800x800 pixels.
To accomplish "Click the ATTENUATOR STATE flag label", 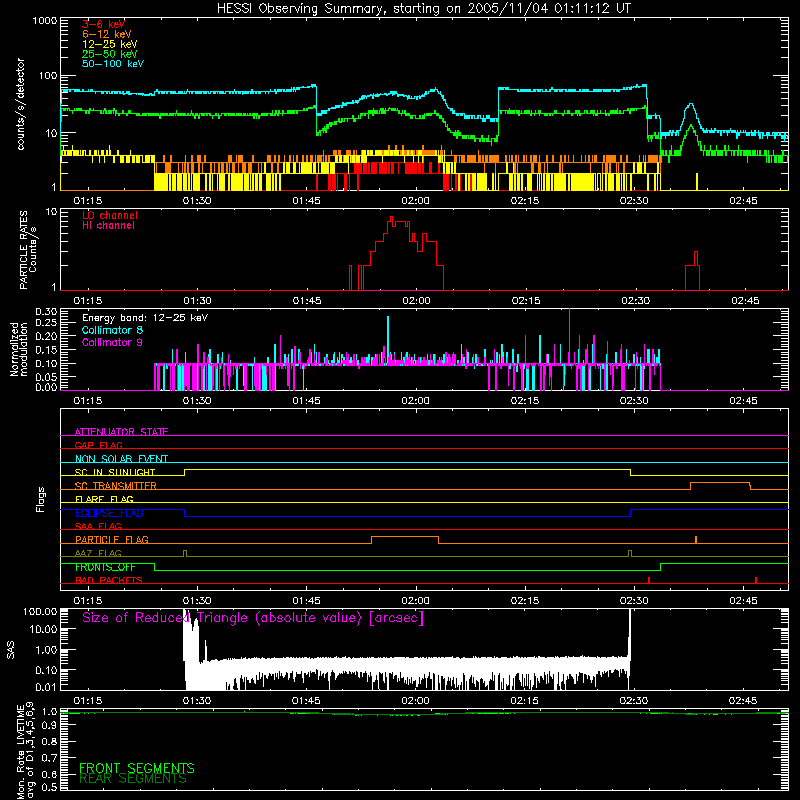I will coord(121,432).
